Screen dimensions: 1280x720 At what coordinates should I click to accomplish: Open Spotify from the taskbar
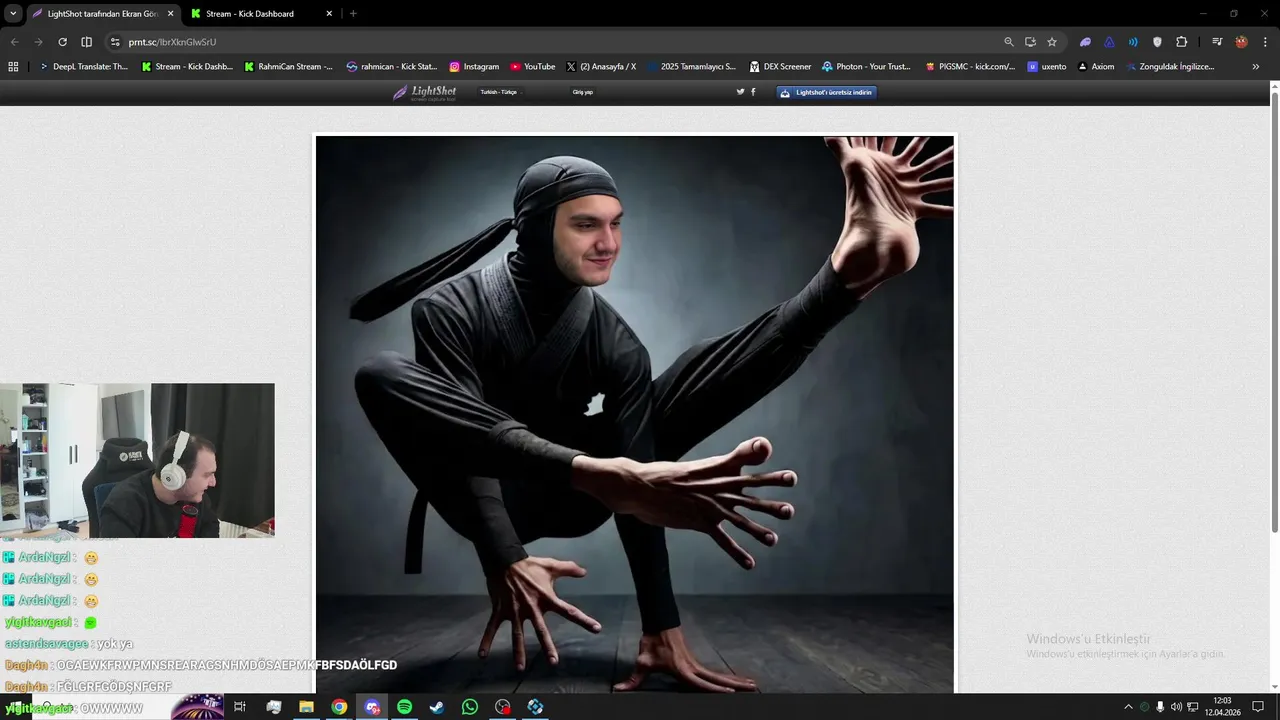(x=404, y=707)
